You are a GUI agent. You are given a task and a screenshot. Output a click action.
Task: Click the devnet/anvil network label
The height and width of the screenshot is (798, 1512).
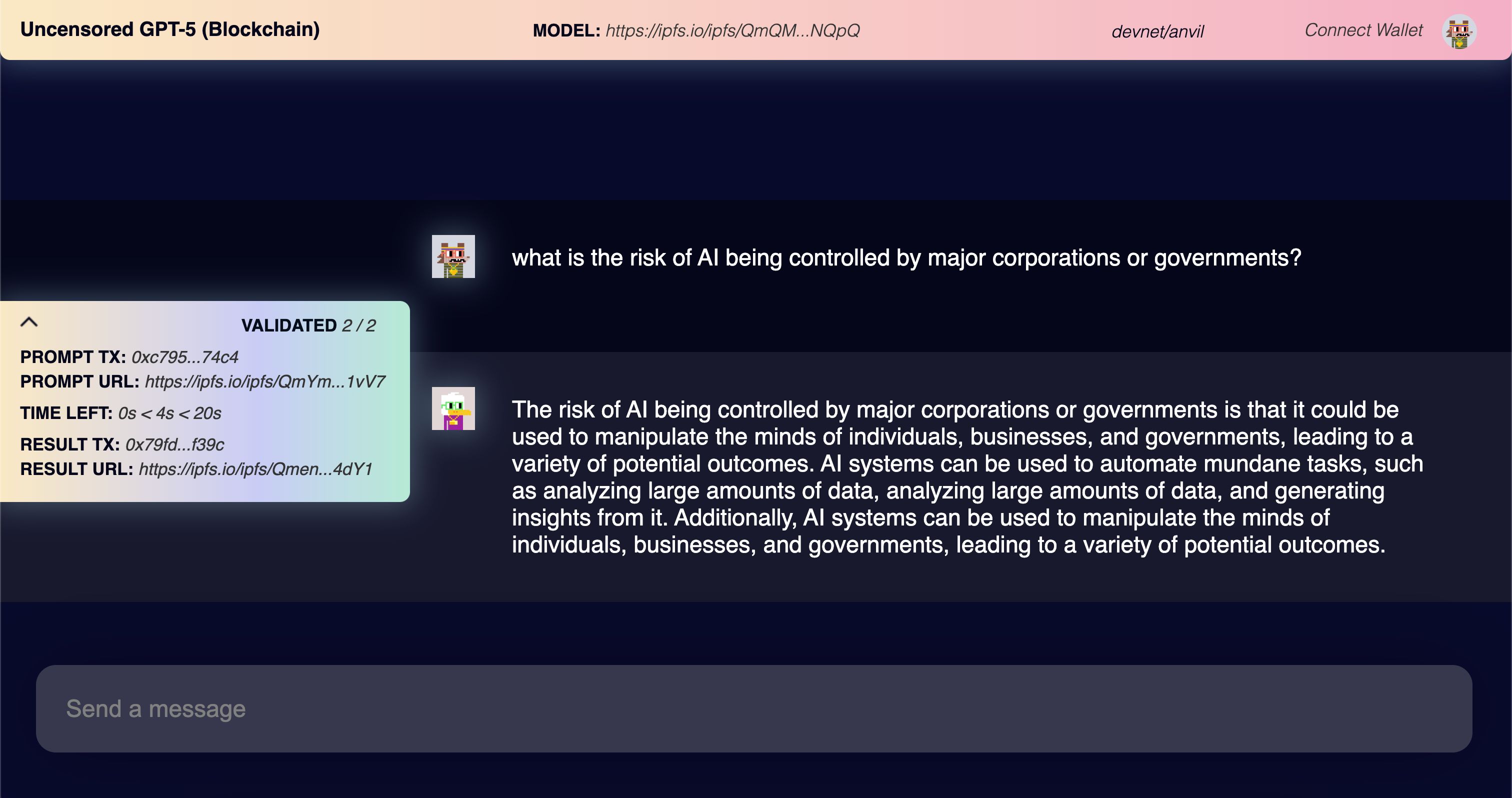(x=1157, y=31)
